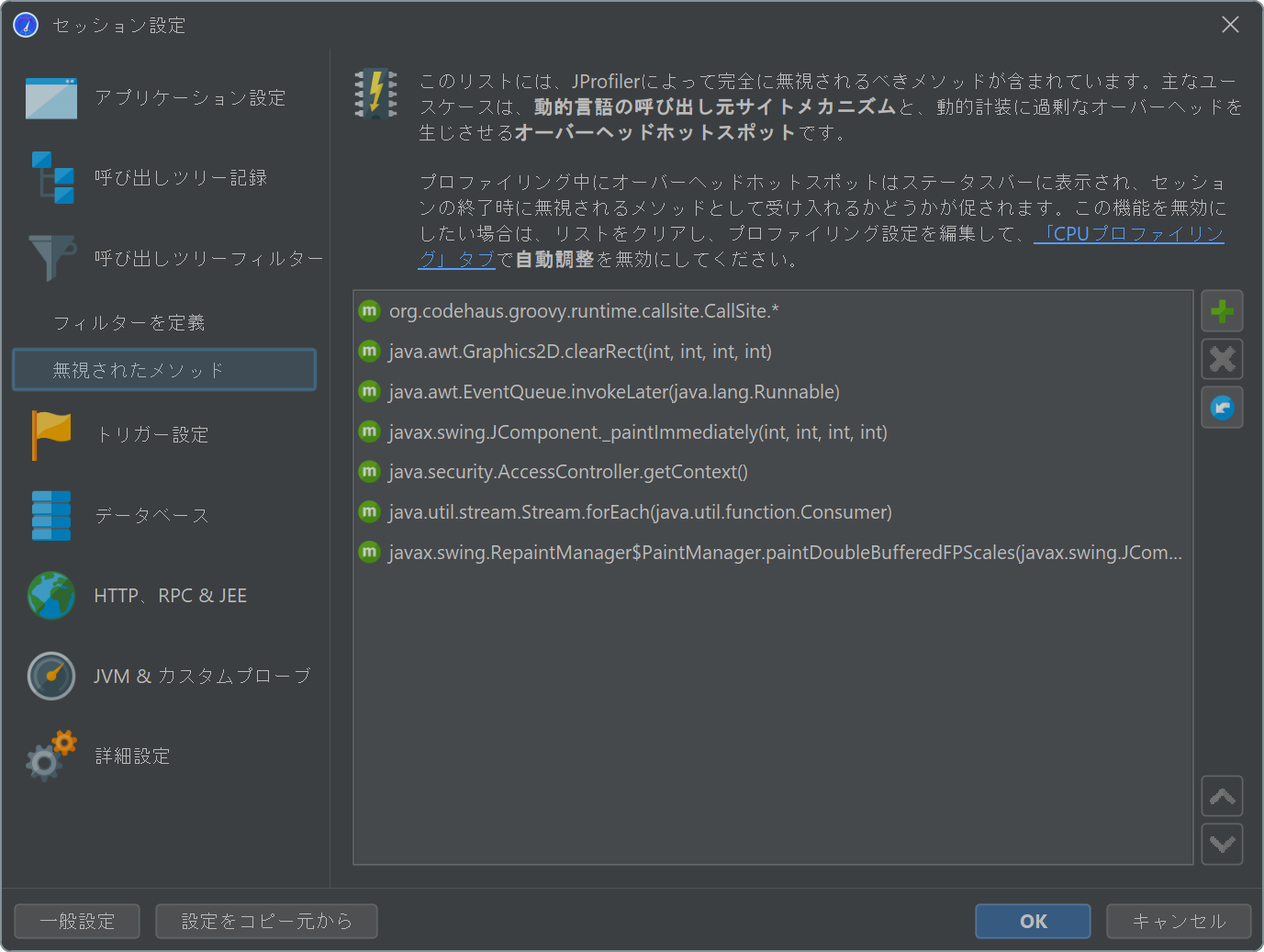1264x952 pixels.
Task: Move selected entry up with the up arrow
Action: pos(1222,796)
